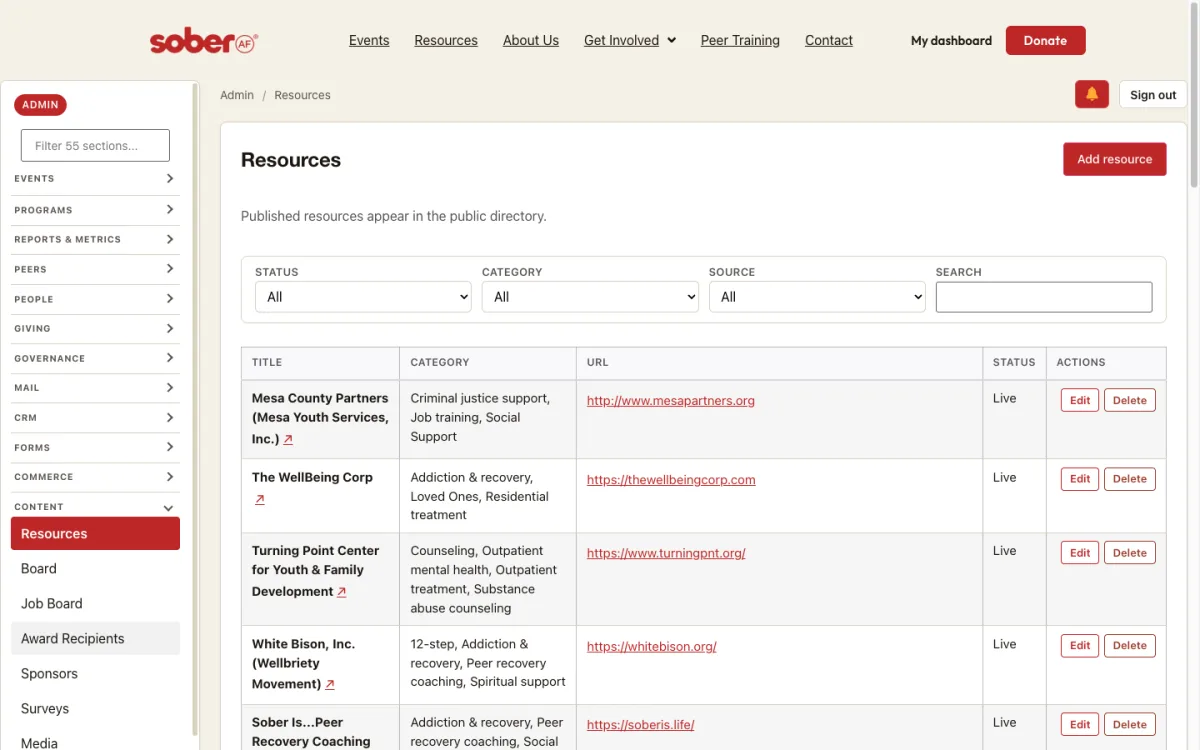The height and width of the screenshot is (750, 1200).
Task: Open the thewellbeingcorp.com URL link
Action: click(x=671, y=480)
